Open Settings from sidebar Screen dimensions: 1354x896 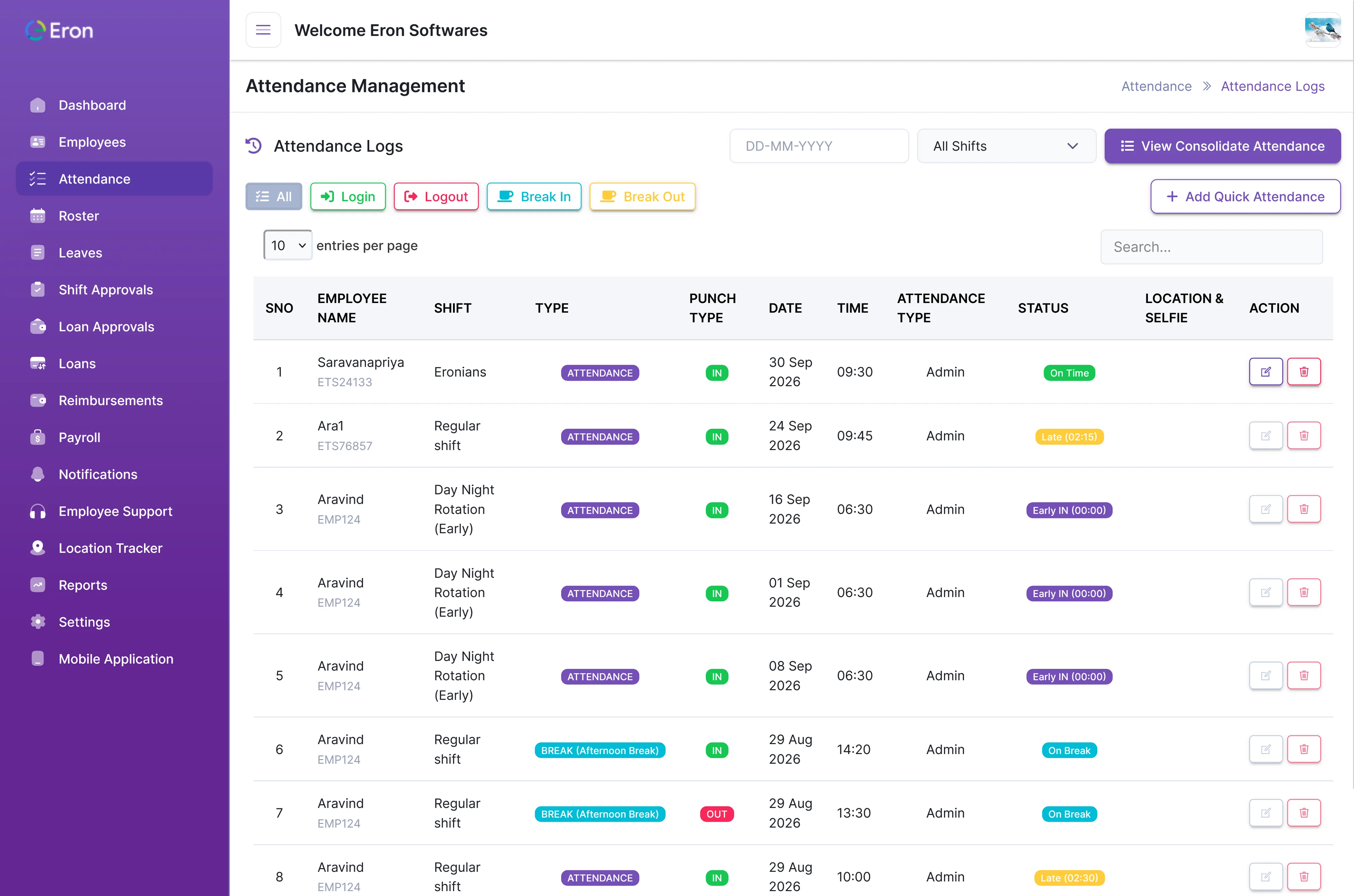(x=114, y=622)
